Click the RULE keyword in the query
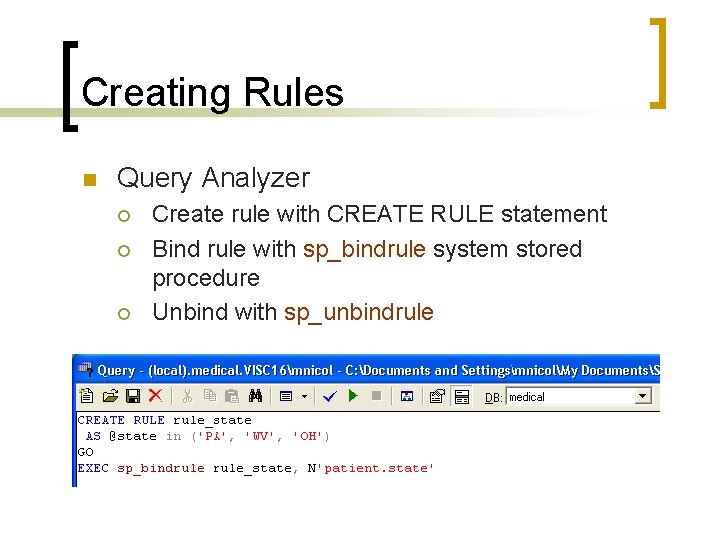The image size is (720, 540). [149, 420]
